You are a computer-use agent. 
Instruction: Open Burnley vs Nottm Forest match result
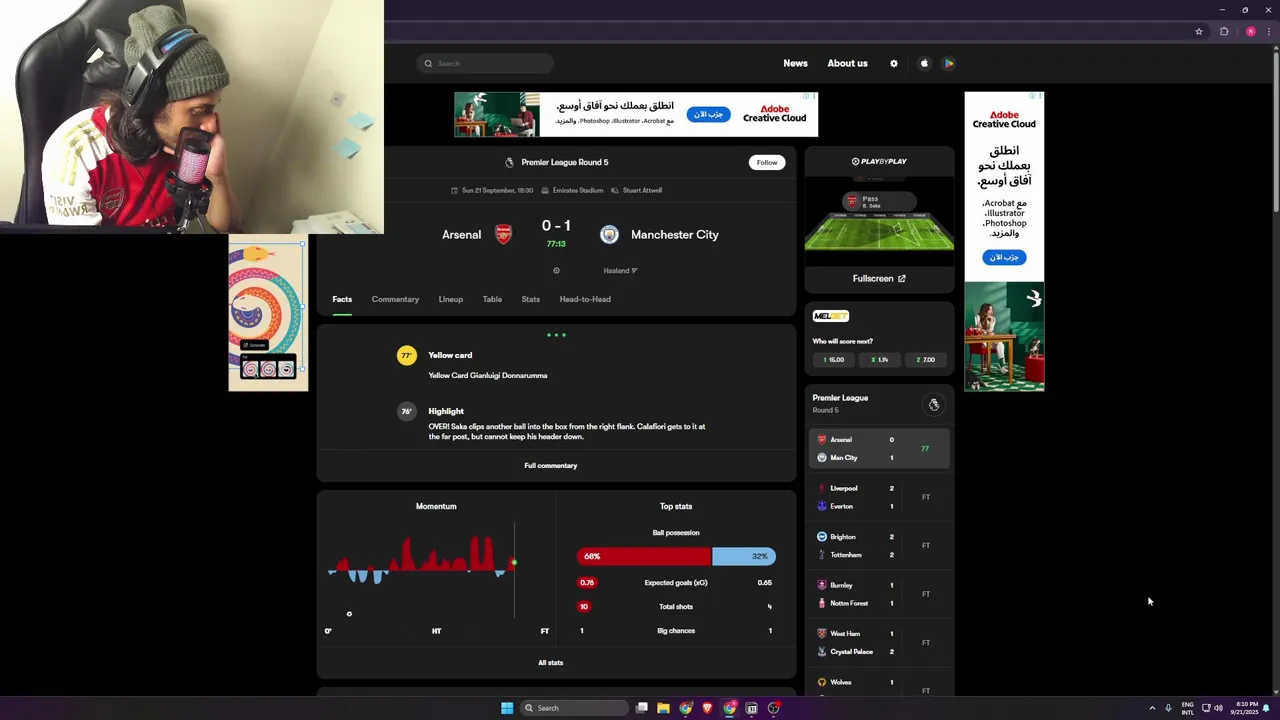click(x=879, y=594)
